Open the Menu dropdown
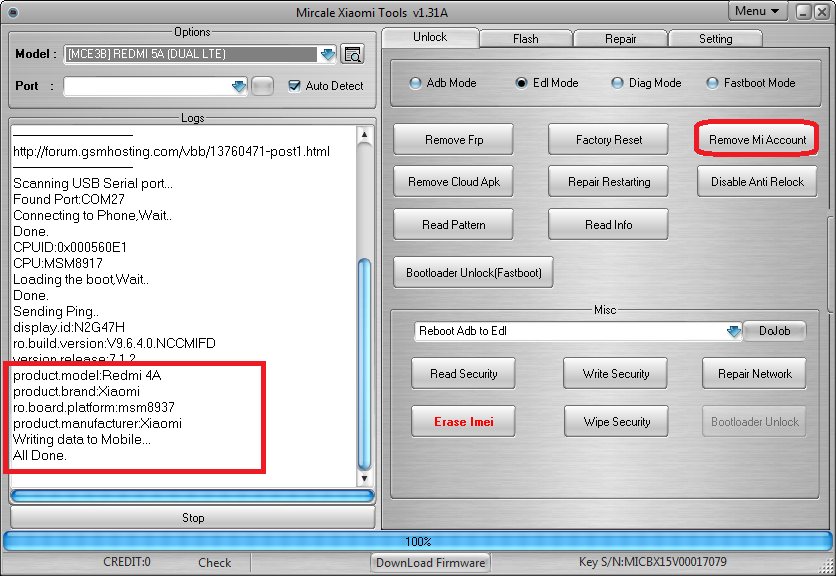This screenshot has width=836, height=576. tap(757, 11)
